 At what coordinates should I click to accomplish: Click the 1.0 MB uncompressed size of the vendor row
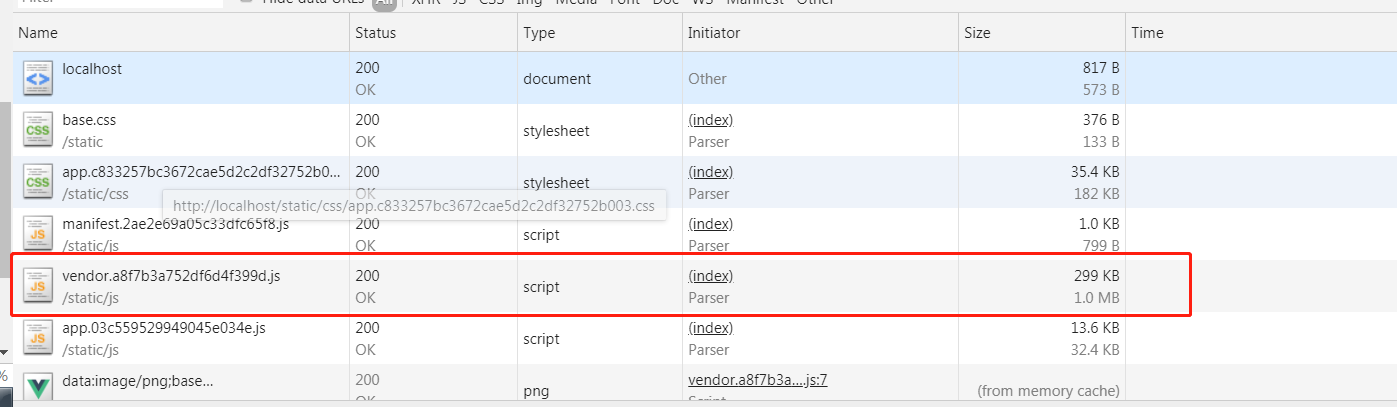coord(1099,298)
